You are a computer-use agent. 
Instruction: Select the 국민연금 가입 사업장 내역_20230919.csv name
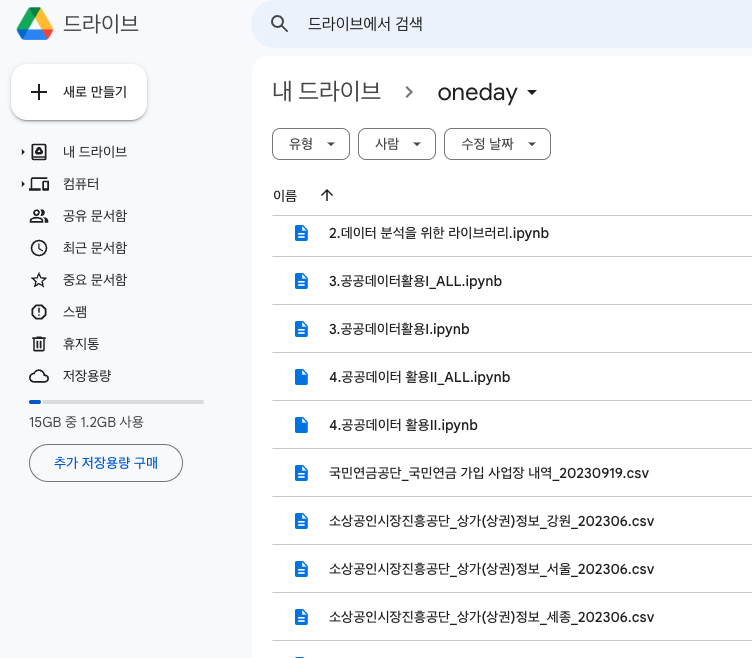tap(489, 473)
